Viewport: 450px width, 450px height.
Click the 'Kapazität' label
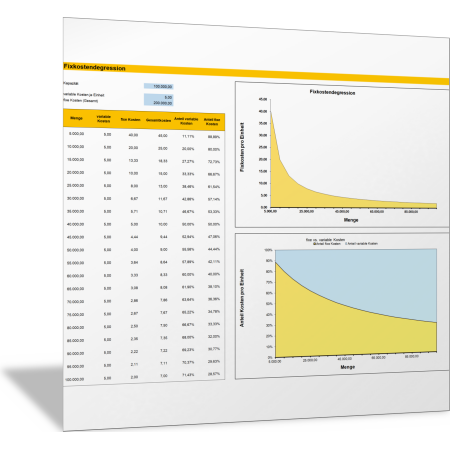[71, 83]
